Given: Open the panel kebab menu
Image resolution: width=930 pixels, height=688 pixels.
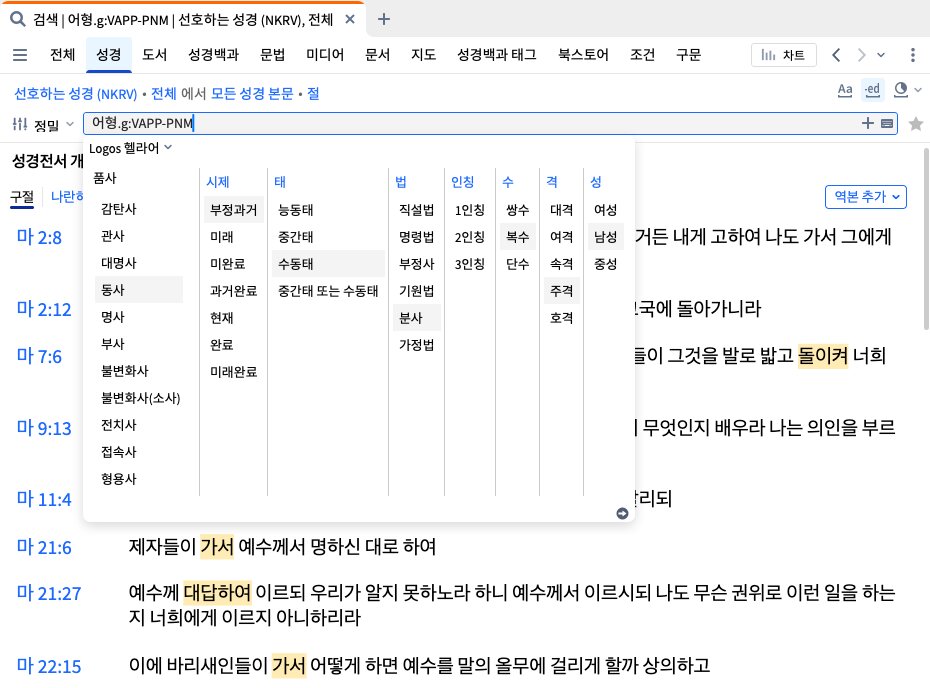Looking at the screenshot, I should click(x=913, y=55).
